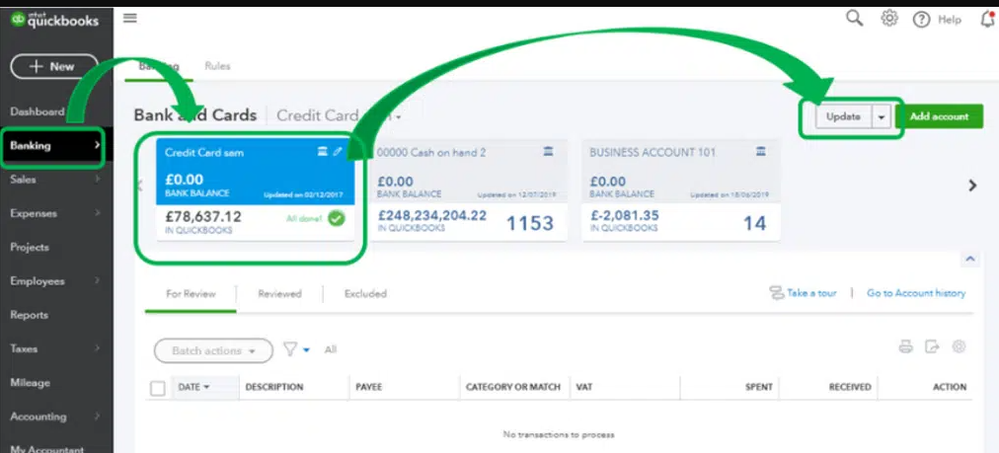This screenshot has height=453, width=999.
Task: Select the BUSINESS ACCOUNT 101 card
Action: pyautogui.click(x=681, y=189)
